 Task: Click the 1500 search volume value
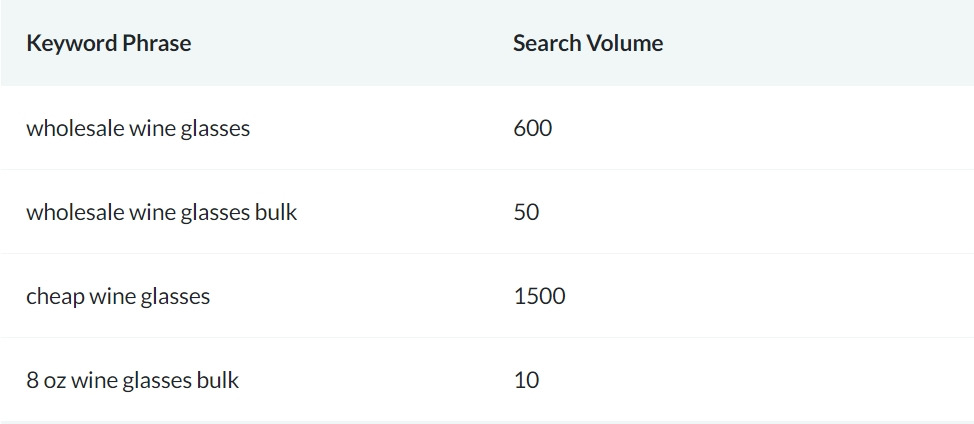[539, 296]
